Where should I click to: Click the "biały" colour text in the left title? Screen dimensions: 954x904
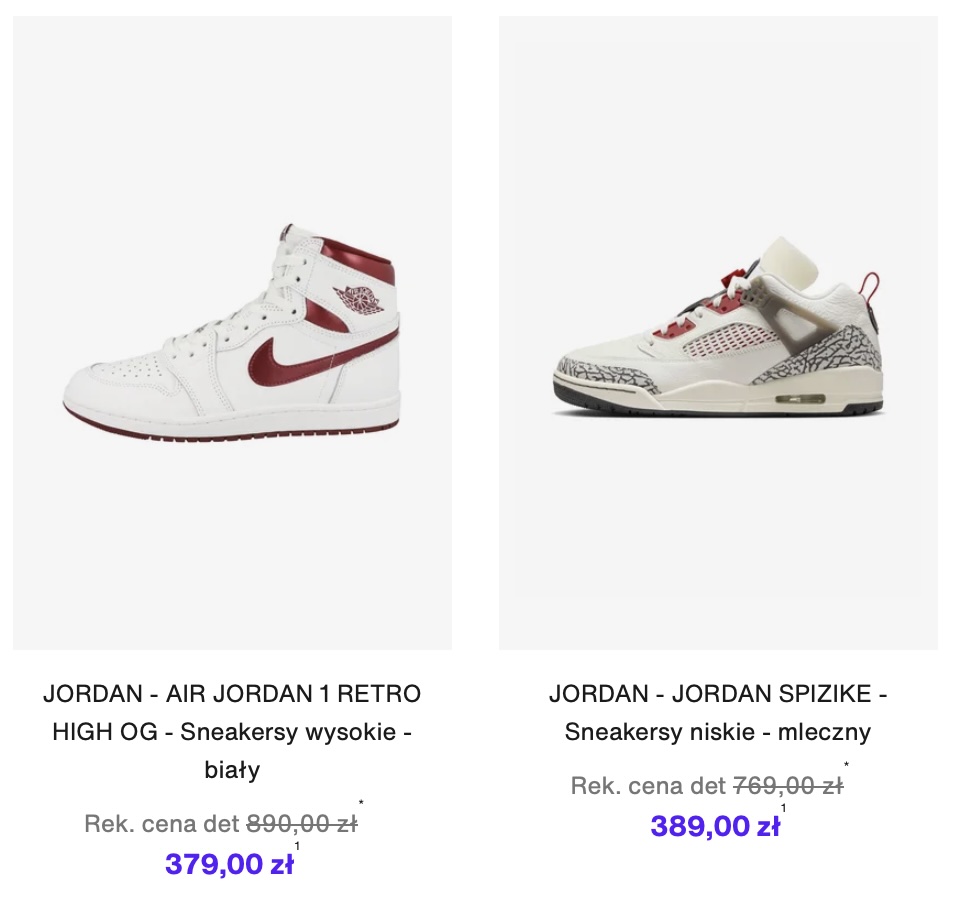(232, 770)
